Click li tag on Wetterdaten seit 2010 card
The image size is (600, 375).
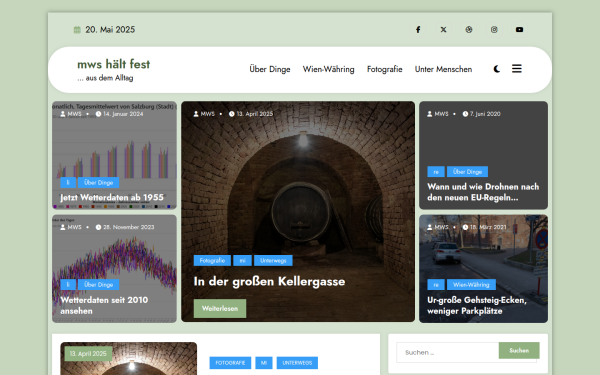(68, 285)
